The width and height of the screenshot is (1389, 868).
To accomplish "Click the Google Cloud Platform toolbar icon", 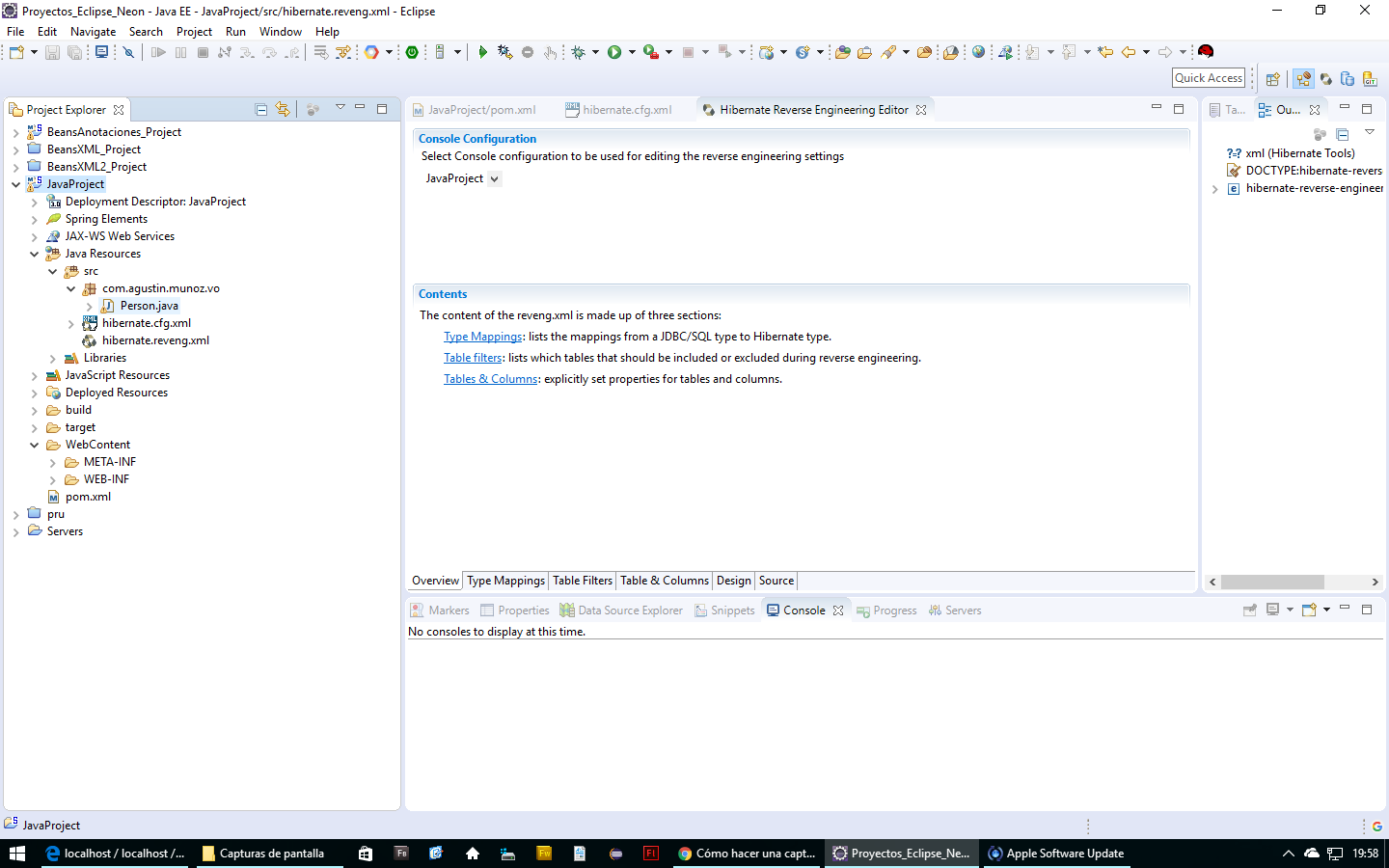I will (x=371, y=52).
